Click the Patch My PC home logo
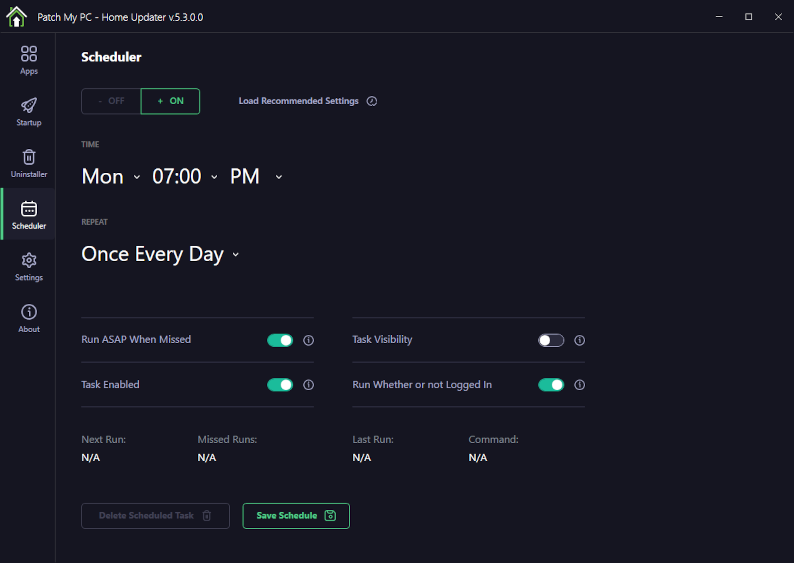 click(x=16, y=17)
